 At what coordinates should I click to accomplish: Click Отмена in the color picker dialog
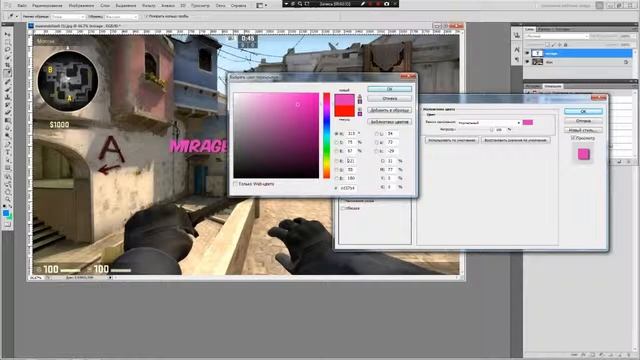tap(389, 98)
